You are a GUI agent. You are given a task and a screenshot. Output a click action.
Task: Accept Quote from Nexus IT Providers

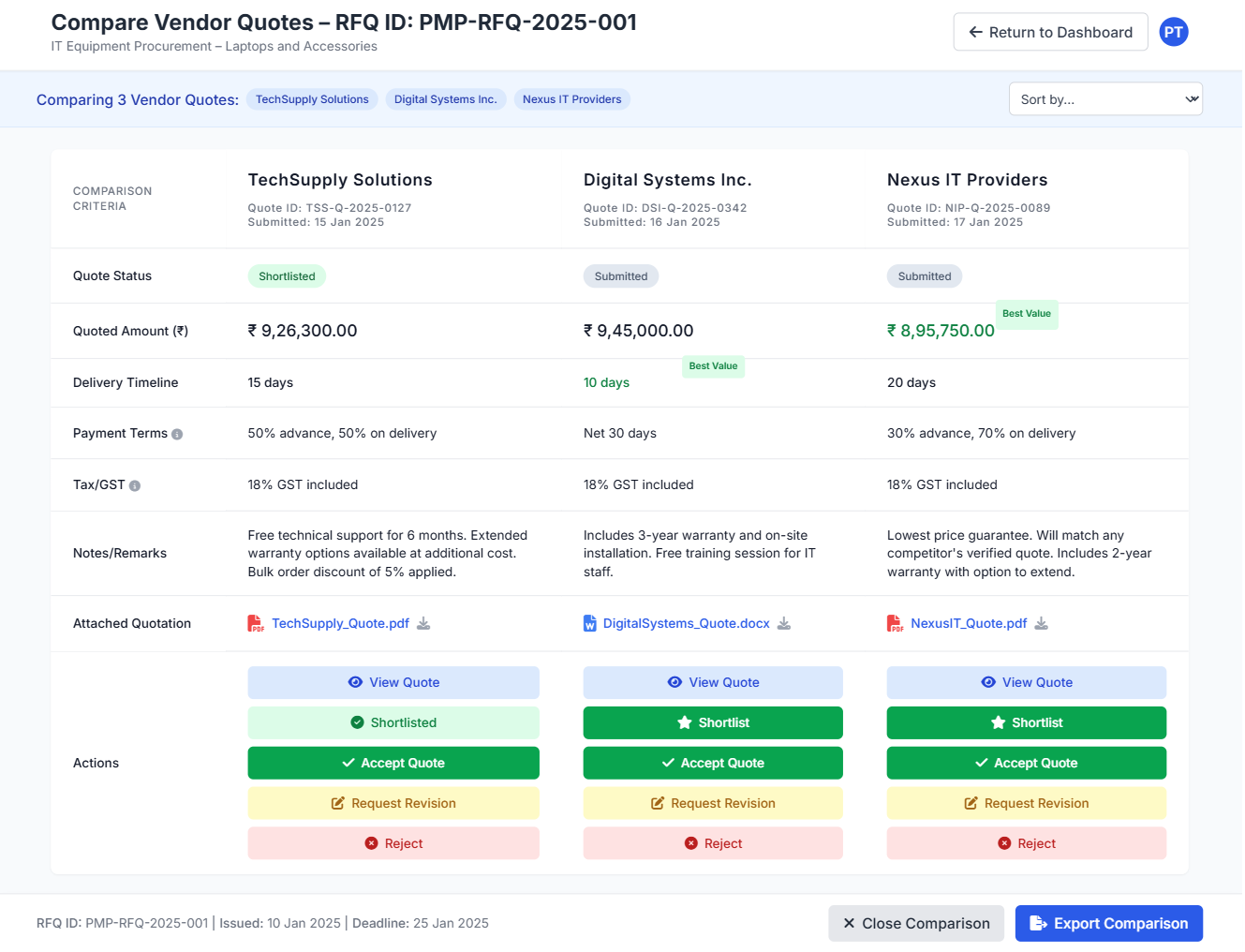click(1027, 764)
